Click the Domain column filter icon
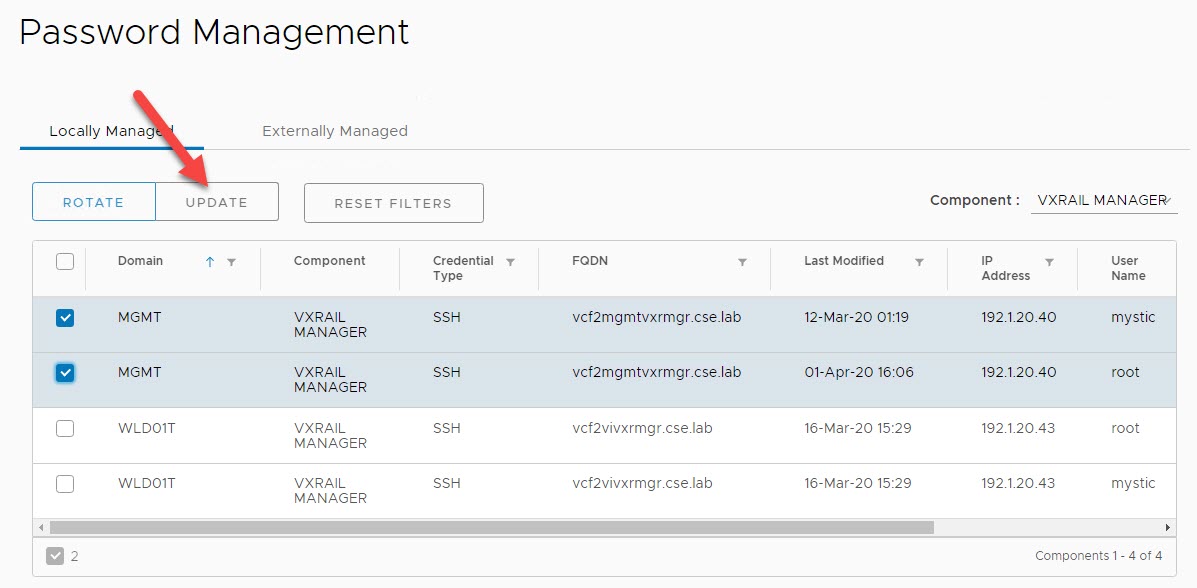The height and width of the screenshot is (588, 1197). click(232, 262)
